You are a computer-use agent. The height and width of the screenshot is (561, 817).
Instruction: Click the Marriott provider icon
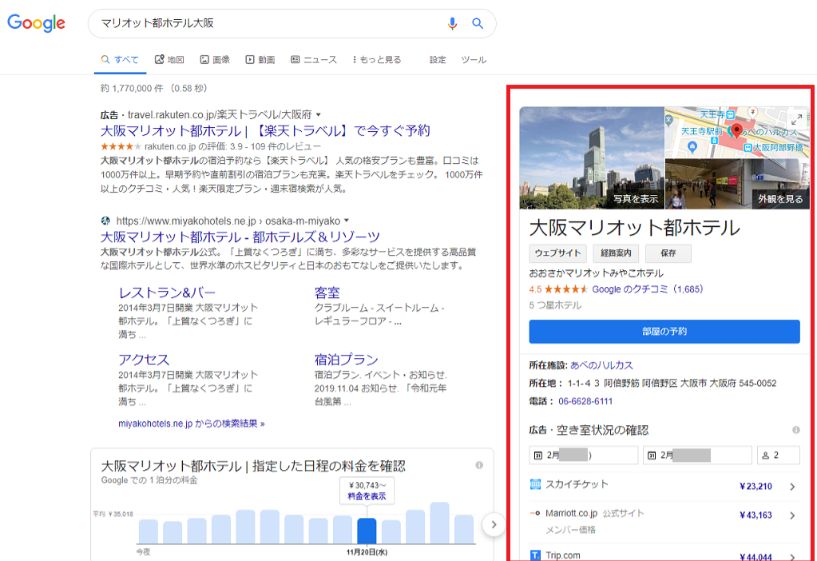tap(535, 513)
